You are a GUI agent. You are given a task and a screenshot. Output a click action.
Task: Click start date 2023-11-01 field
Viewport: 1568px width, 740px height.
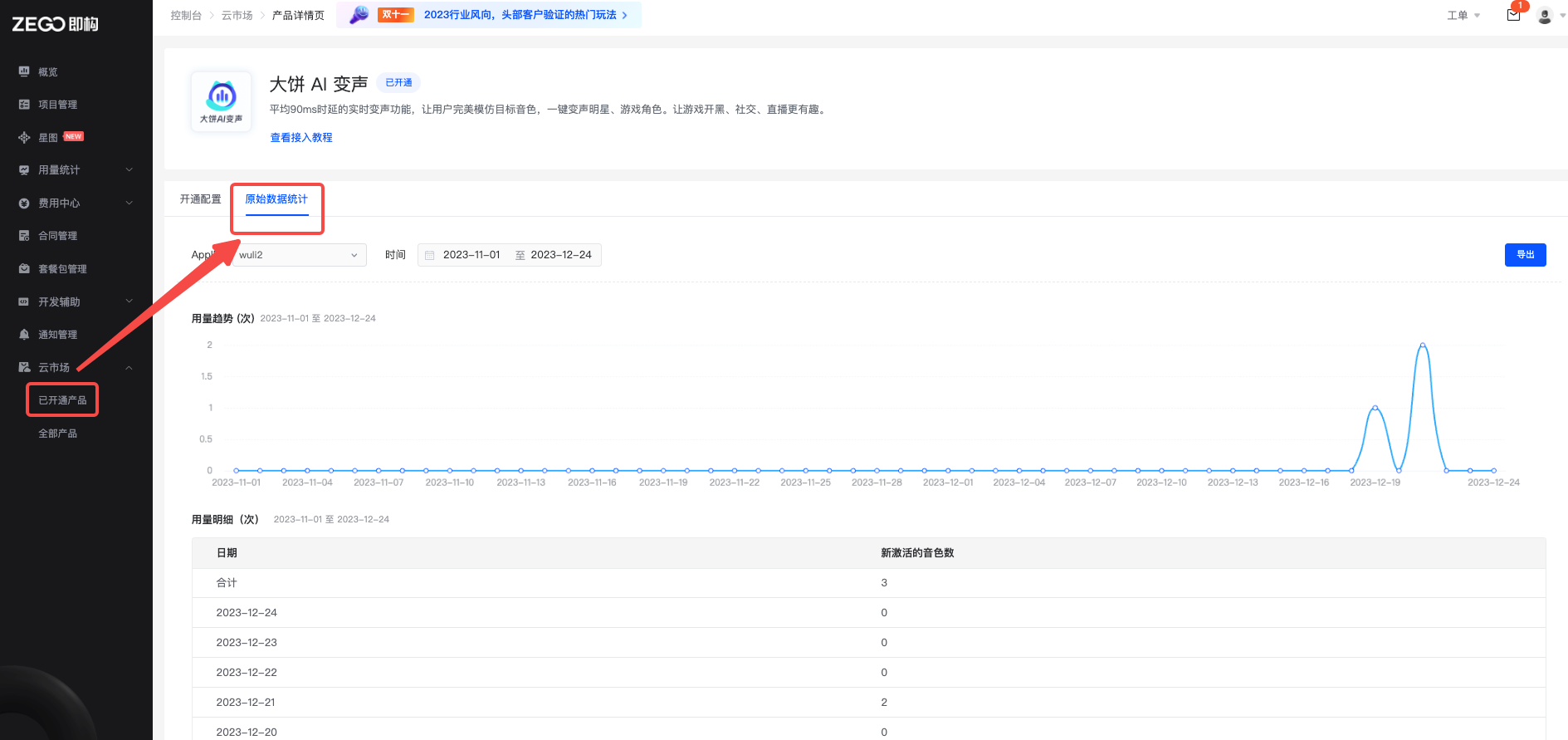(471, 255)
